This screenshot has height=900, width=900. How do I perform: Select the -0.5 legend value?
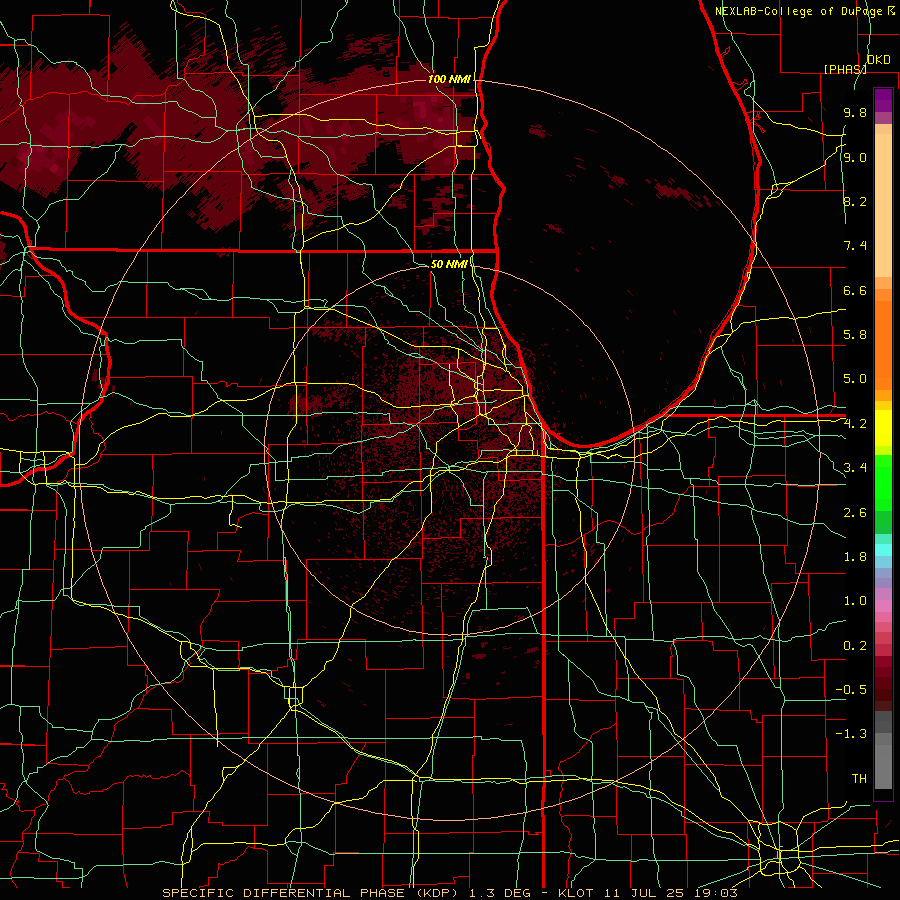(x=851, y=690)
